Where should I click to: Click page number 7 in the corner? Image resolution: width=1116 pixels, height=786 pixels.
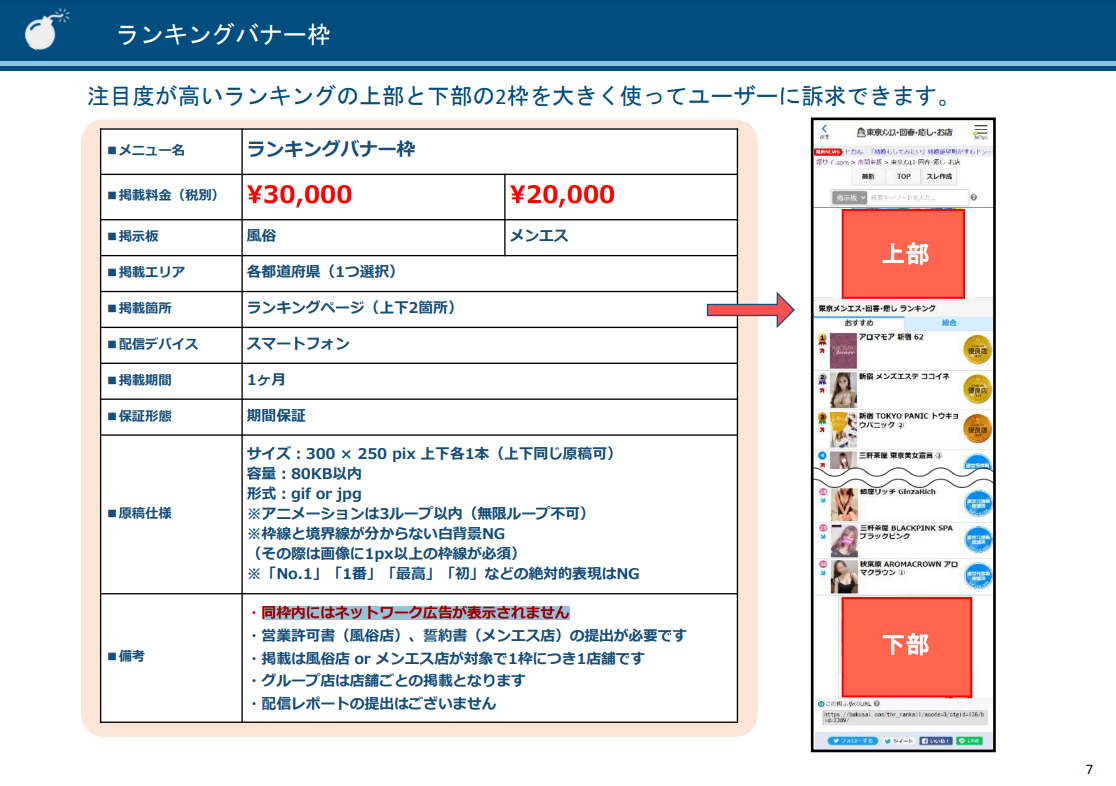pos(1089,769)
